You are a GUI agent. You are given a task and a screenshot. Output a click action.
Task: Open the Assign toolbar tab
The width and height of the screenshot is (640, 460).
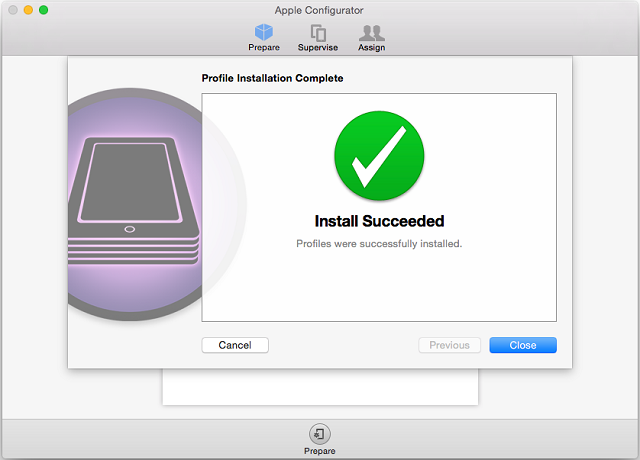coord(371,38)
